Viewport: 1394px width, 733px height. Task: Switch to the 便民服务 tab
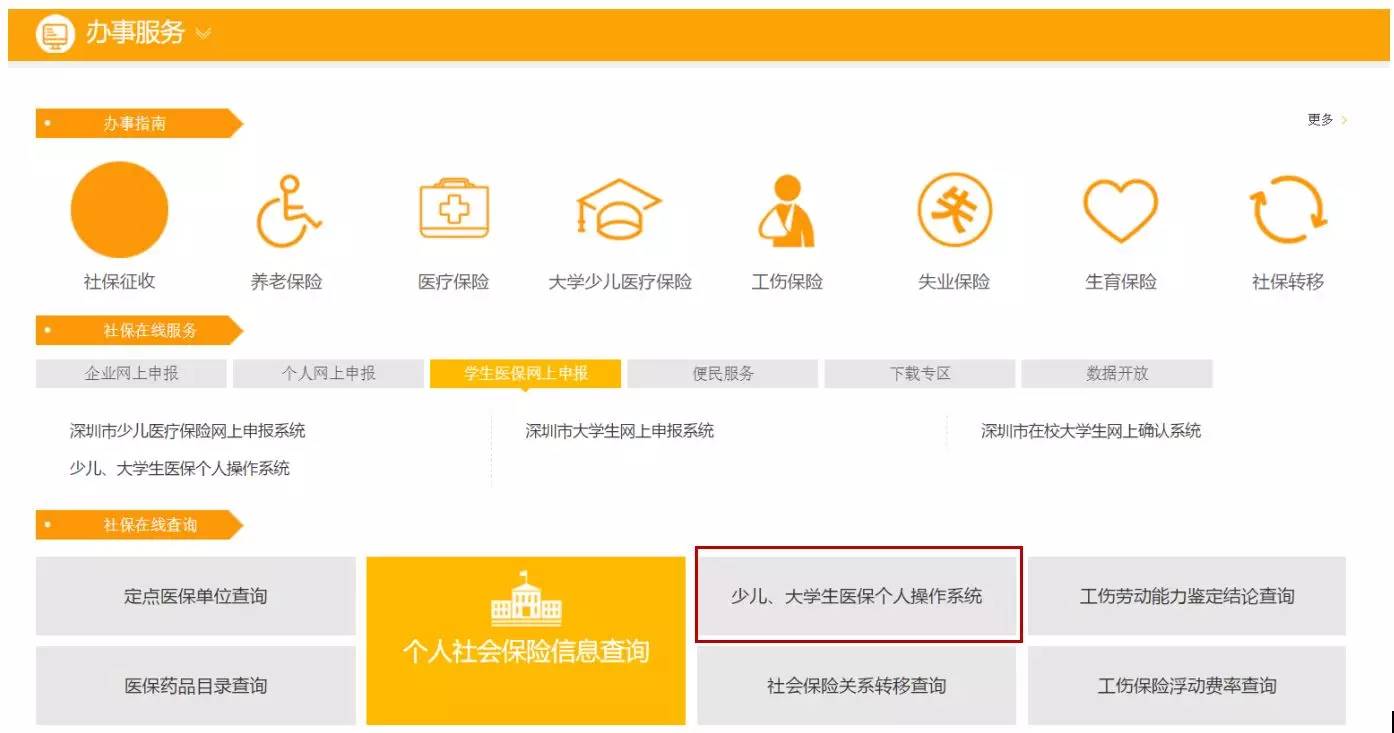click(x=723, y=374)
